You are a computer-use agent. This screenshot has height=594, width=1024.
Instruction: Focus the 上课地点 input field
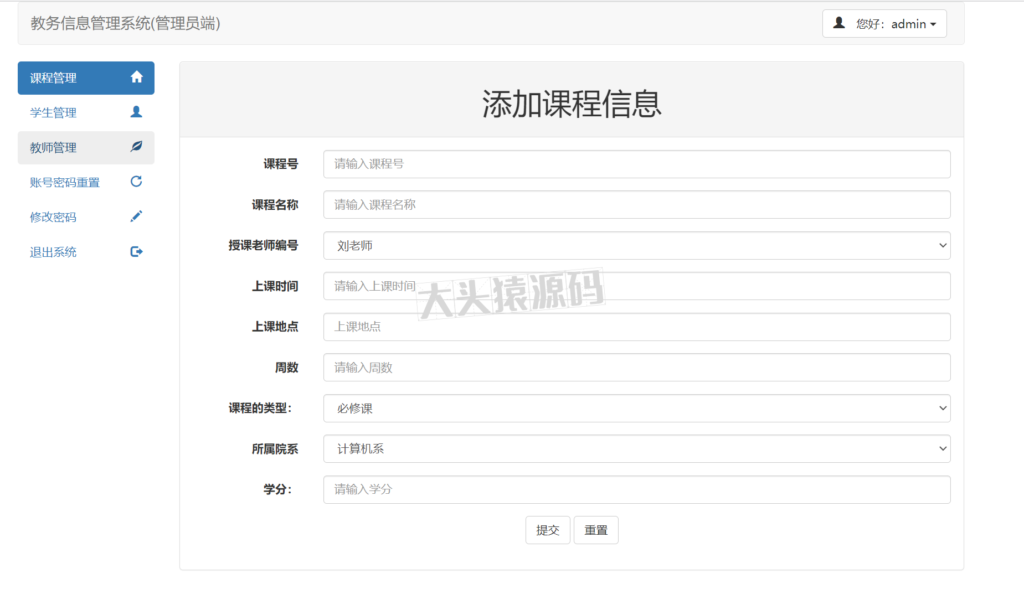tap(637, 327)
